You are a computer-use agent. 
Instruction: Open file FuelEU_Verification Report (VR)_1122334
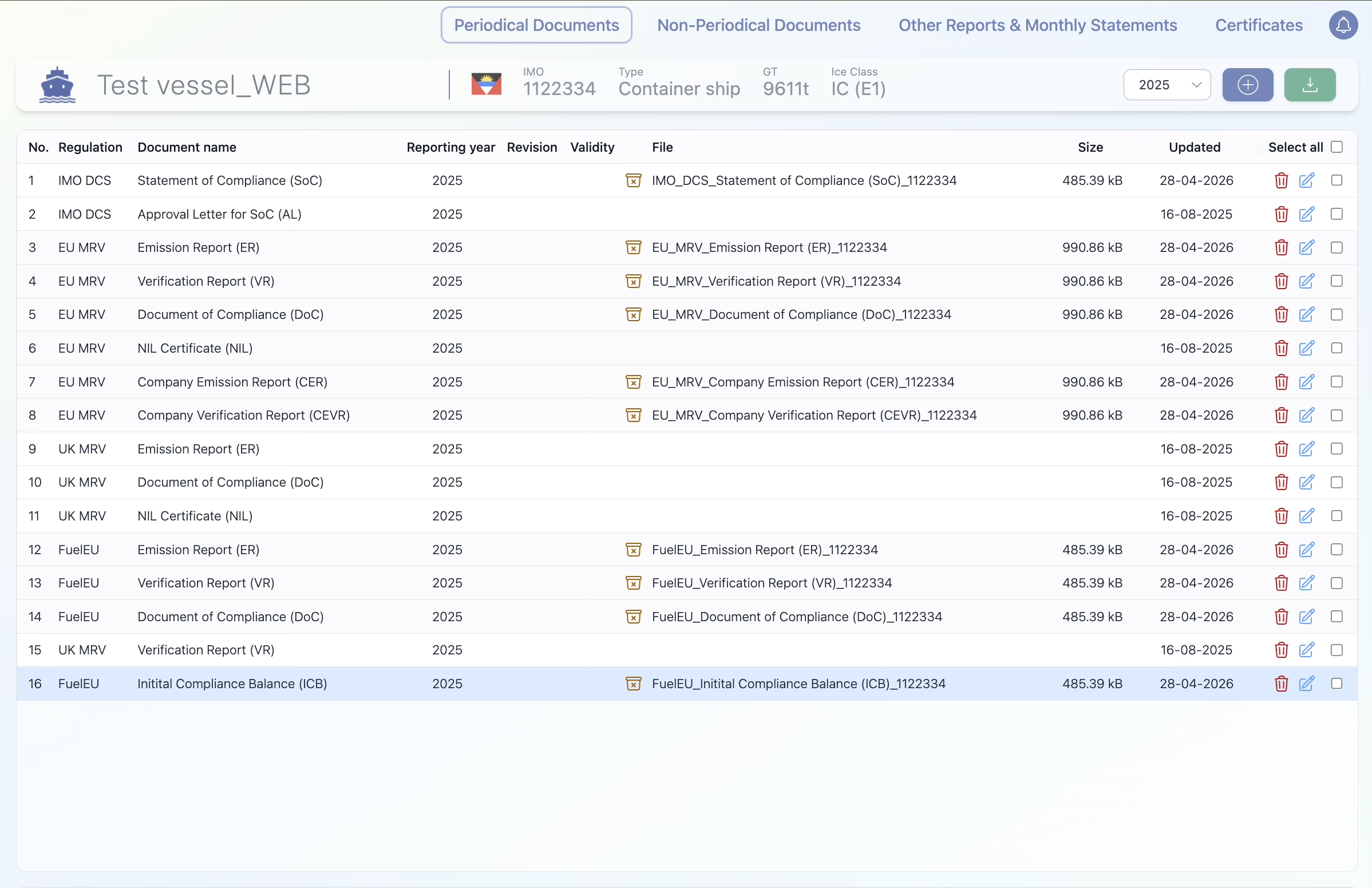[772, 583]
